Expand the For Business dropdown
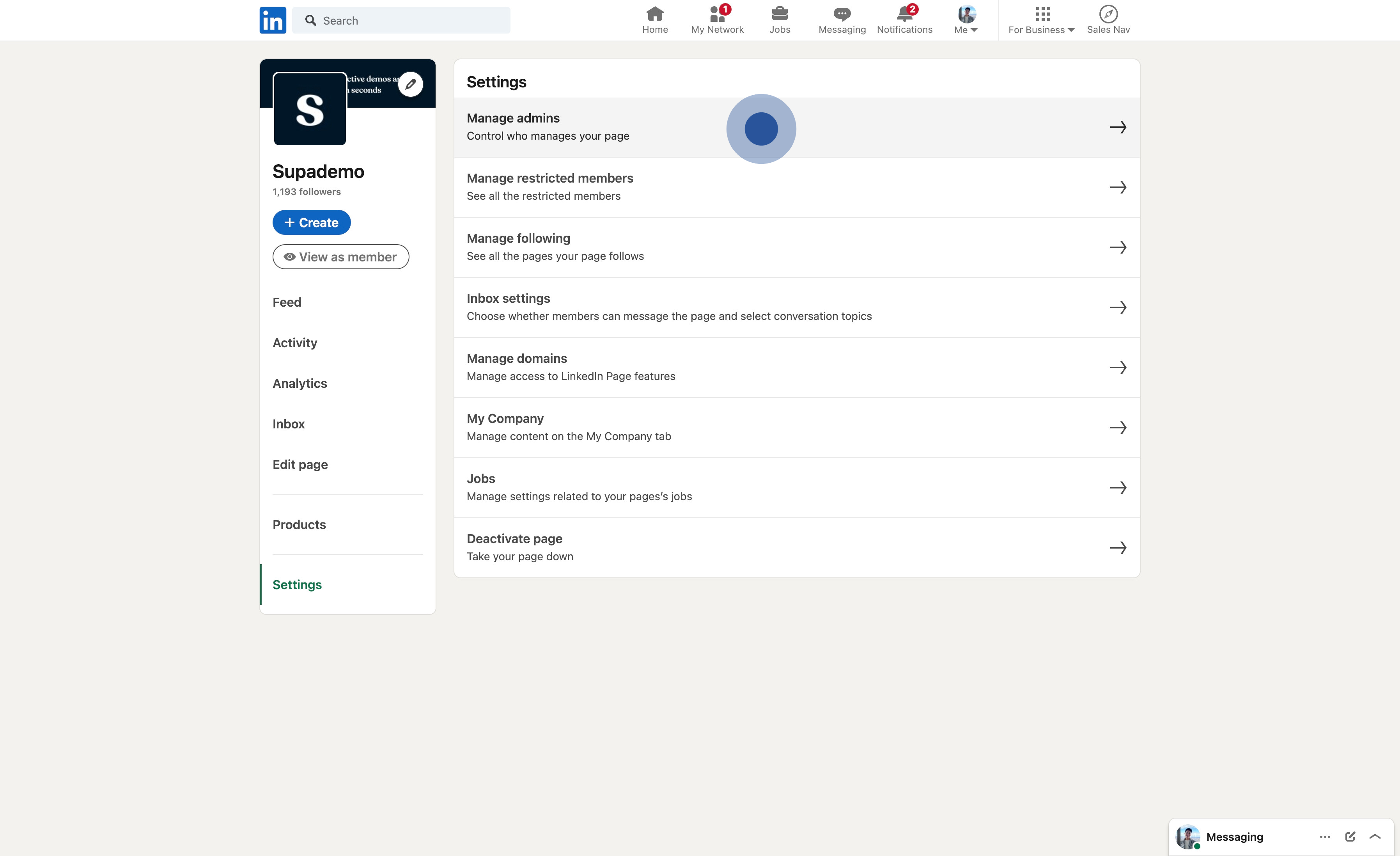1400x856 pixels. [1041, 20]
